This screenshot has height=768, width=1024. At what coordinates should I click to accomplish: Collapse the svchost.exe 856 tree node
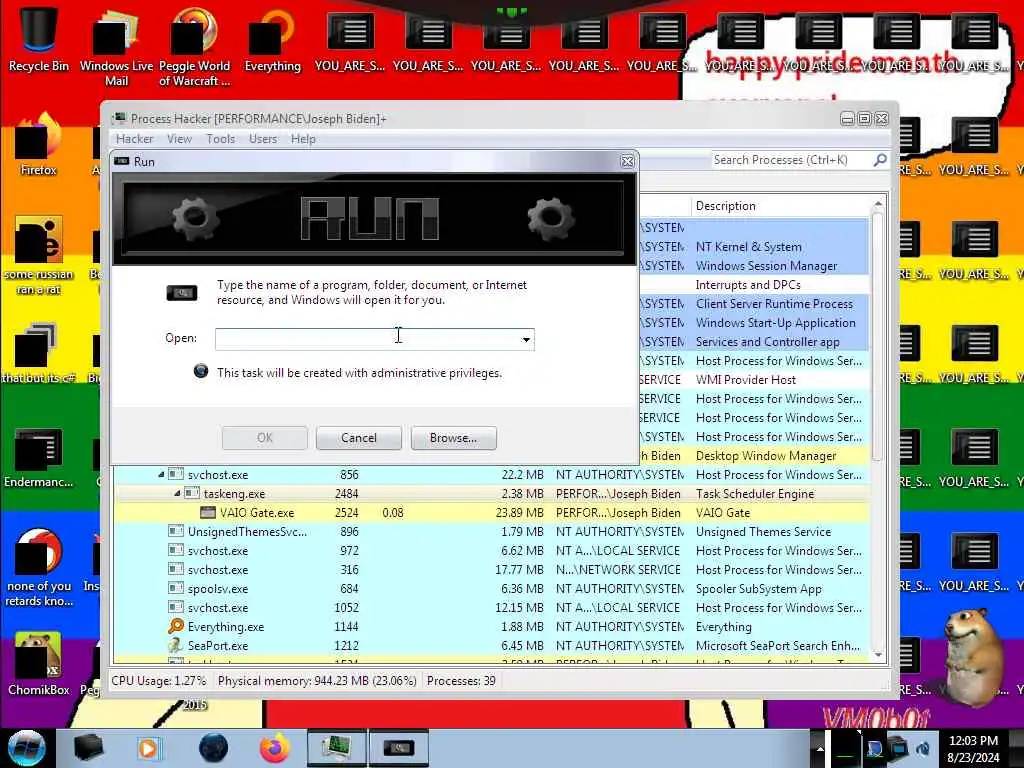[161, 475]
